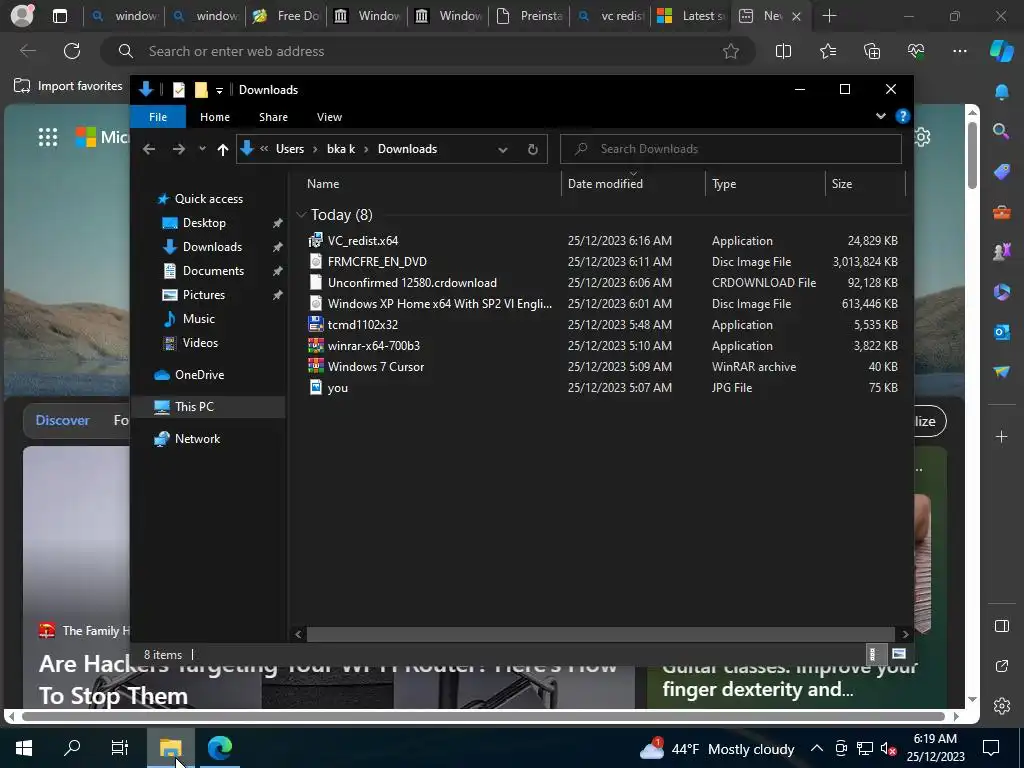1024x768 pixels.
Task: Open the Discover feed tab
Action: 62,420
